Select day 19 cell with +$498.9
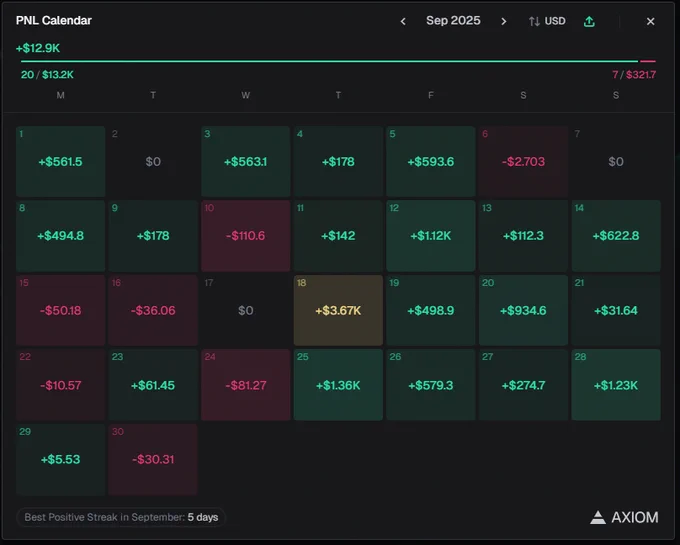Image resolution: width=680 pixels, height=545 pixels. point(431,310)
